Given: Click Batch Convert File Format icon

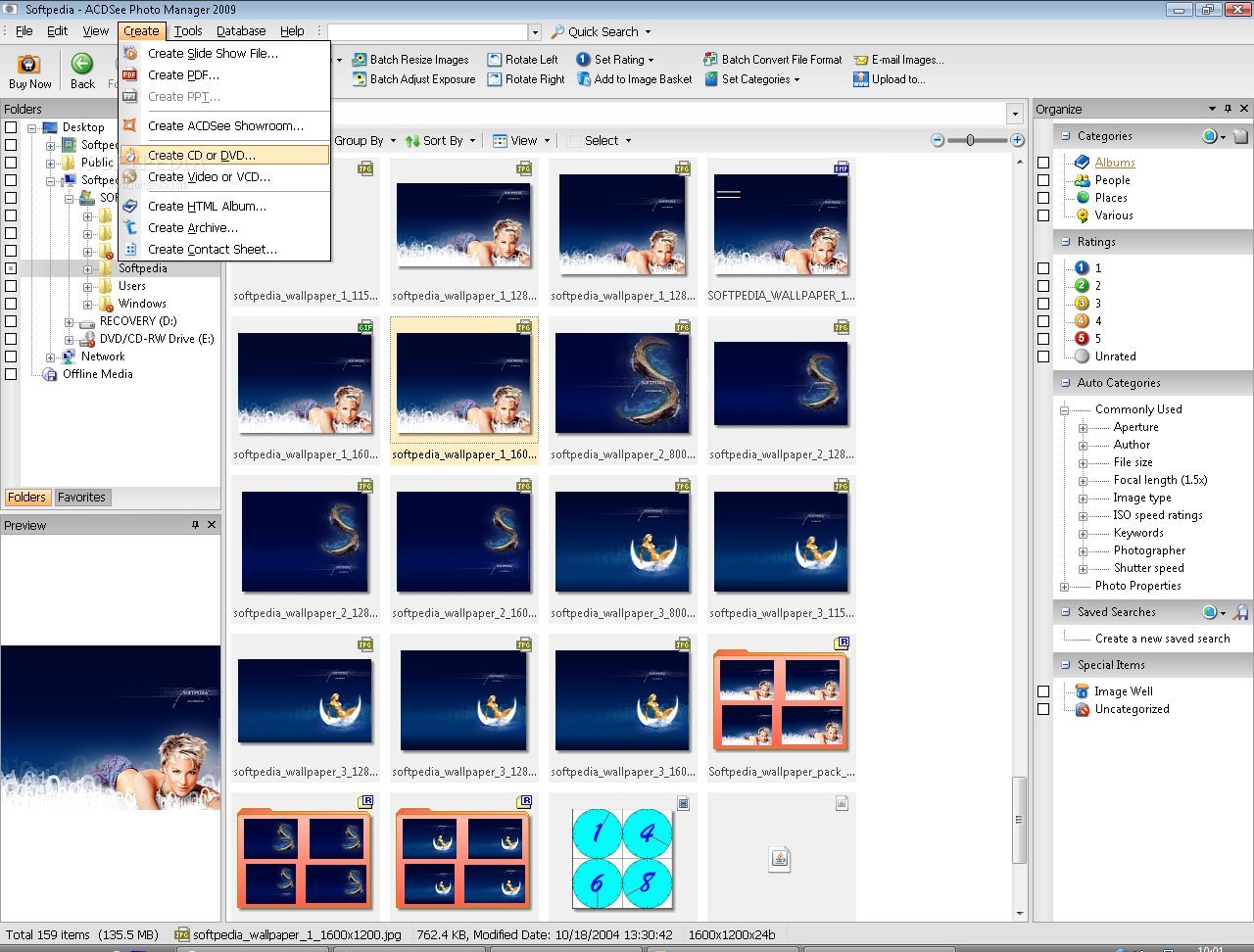Looking at the screenshot, I should (710, 60).
